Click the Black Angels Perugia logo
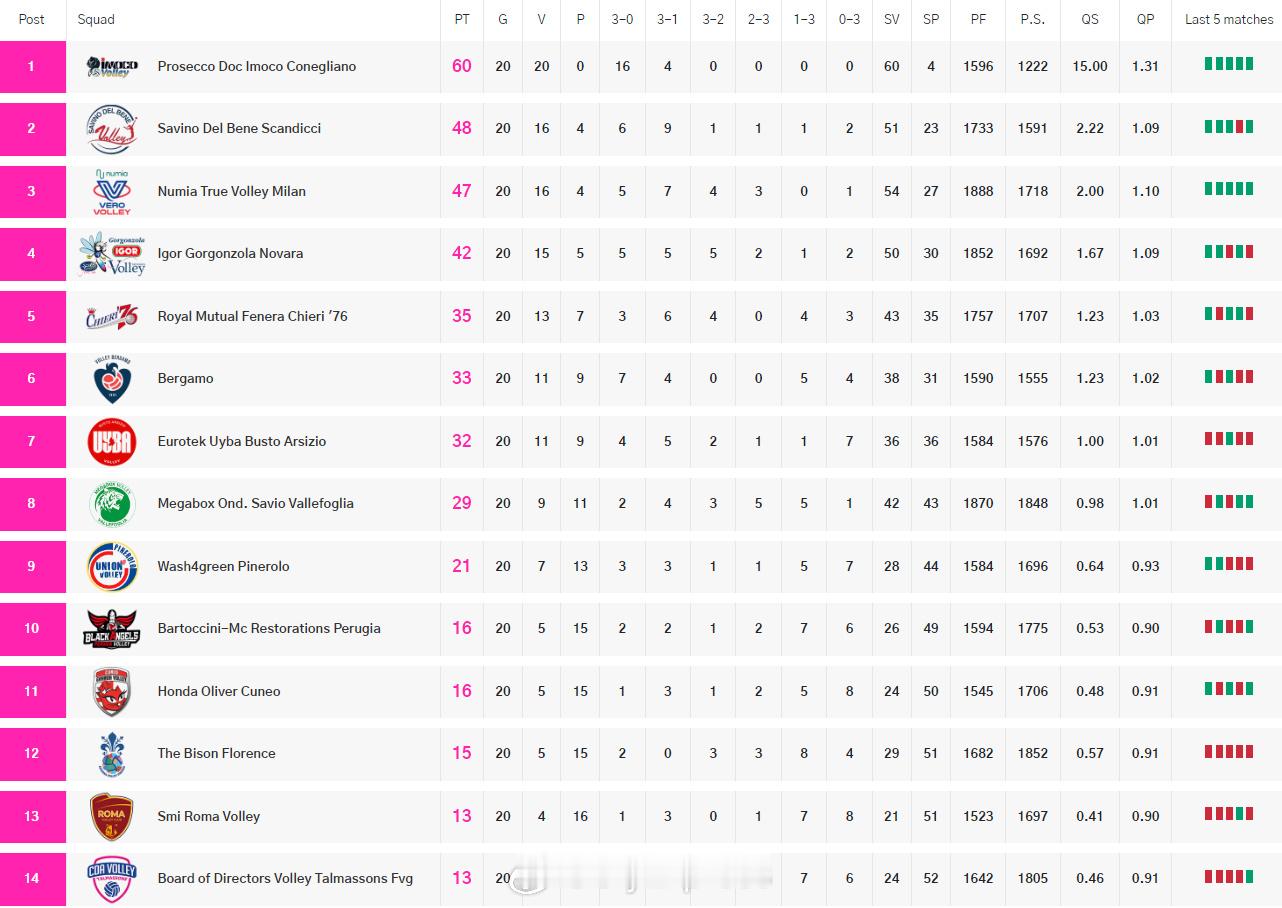The width and height of the screenshot is (1282, 908). click(112, 629)
